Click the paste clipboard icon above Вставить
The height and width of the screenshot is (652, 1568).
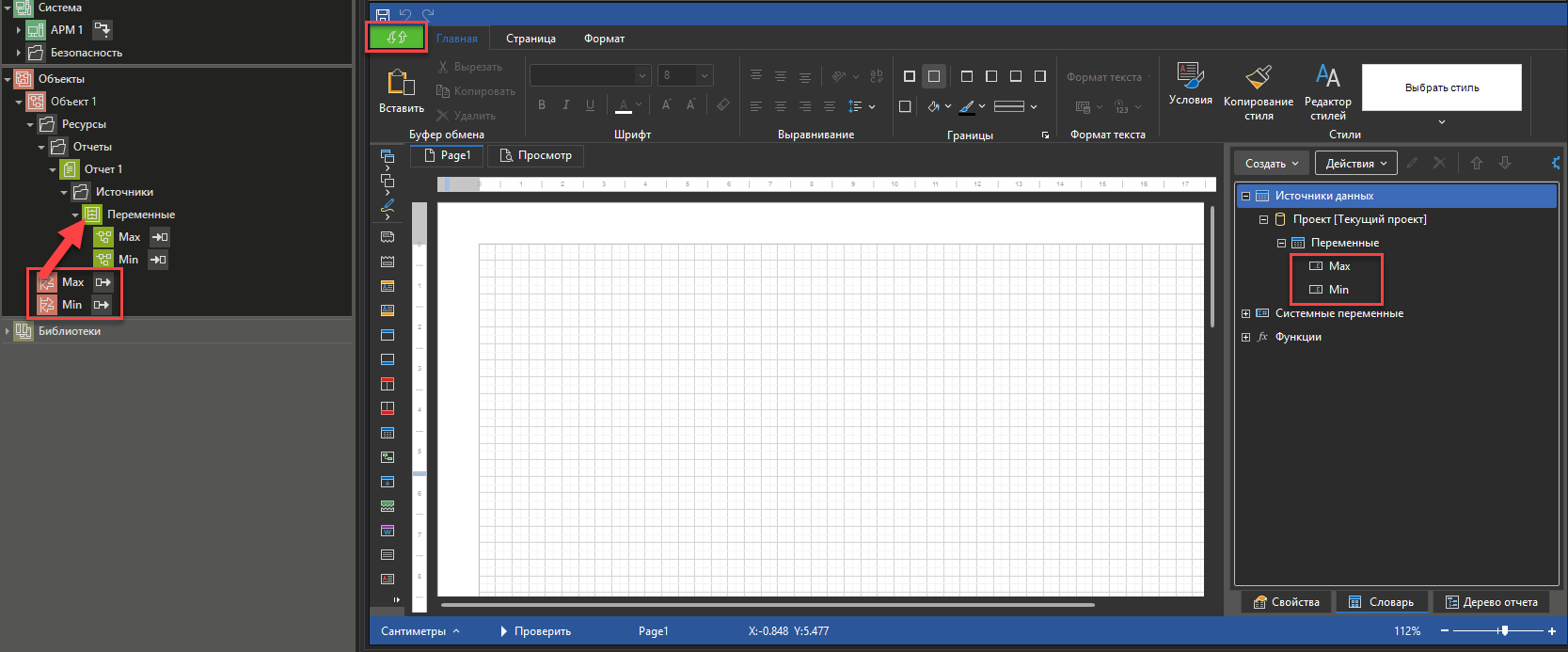pyautogui.click(x=402, y=83)
